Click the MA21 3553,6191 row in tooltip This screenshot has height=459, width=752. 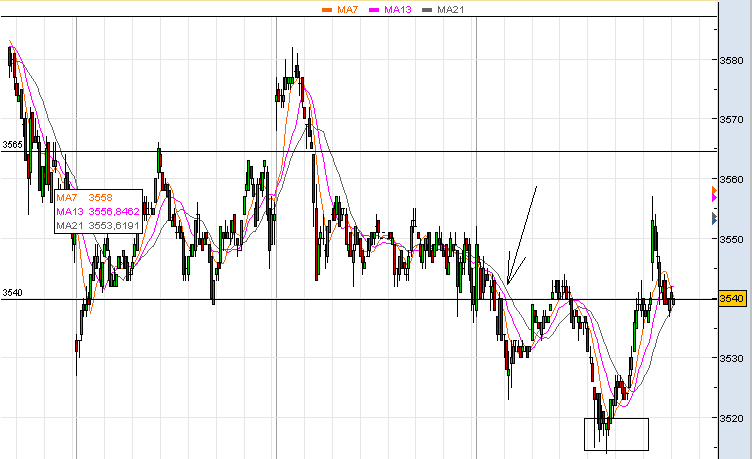98,225
